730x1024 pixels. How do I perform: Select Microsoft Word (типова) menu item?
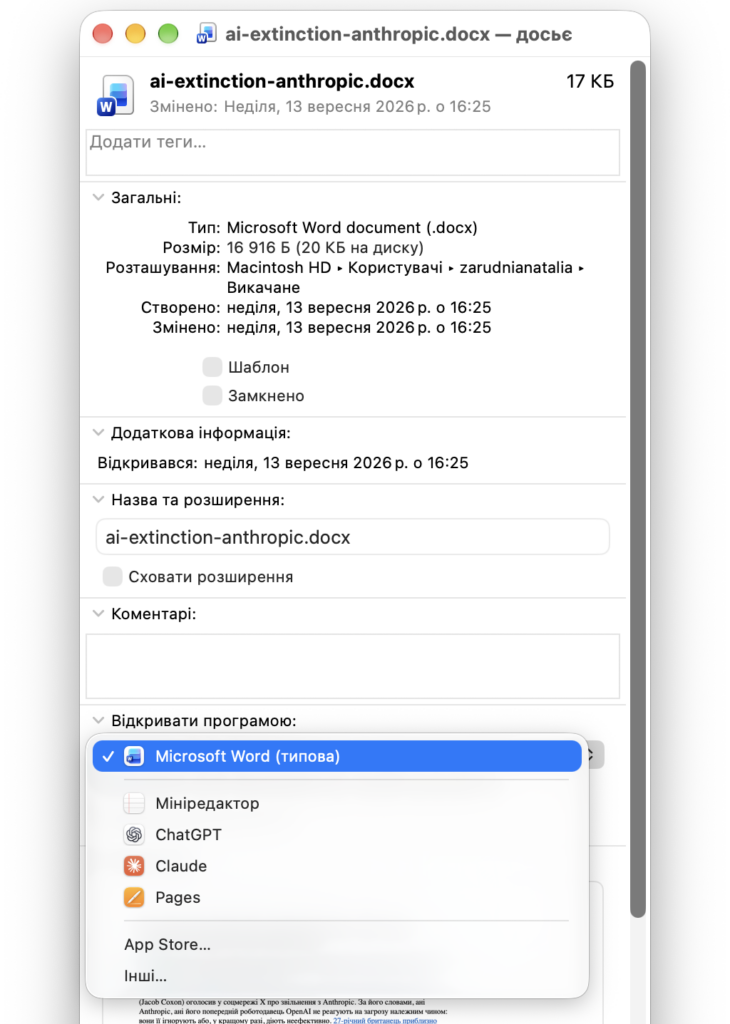337,756
